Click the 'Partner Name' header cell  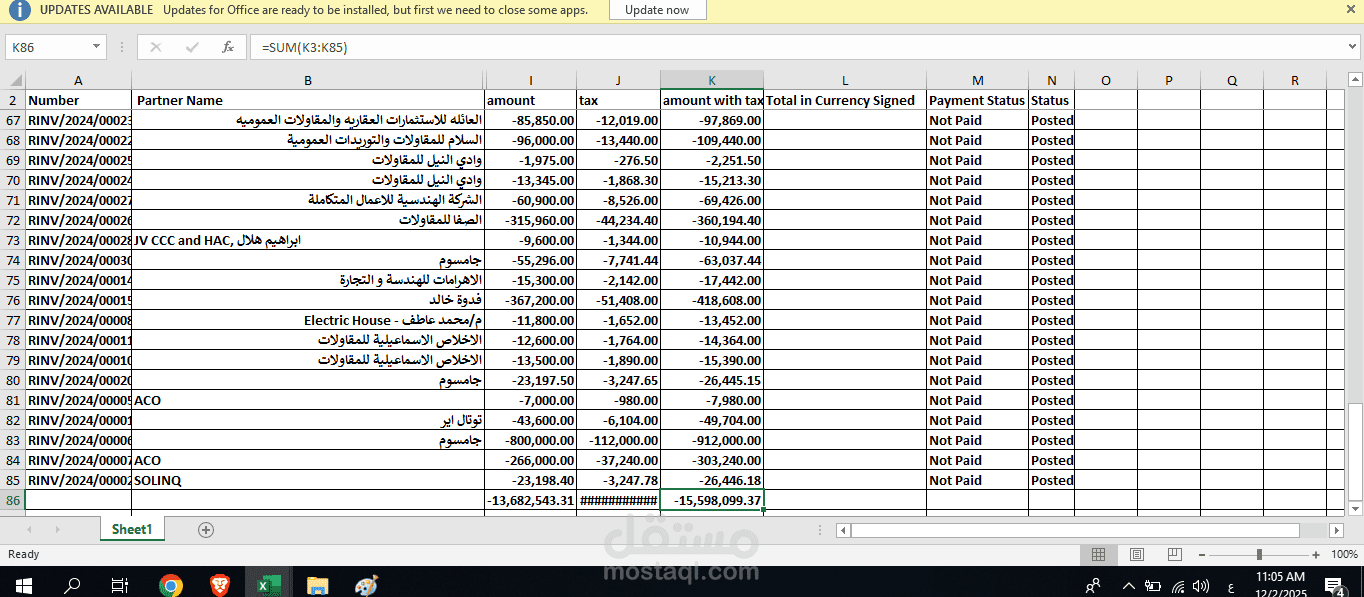coord(308,100)
